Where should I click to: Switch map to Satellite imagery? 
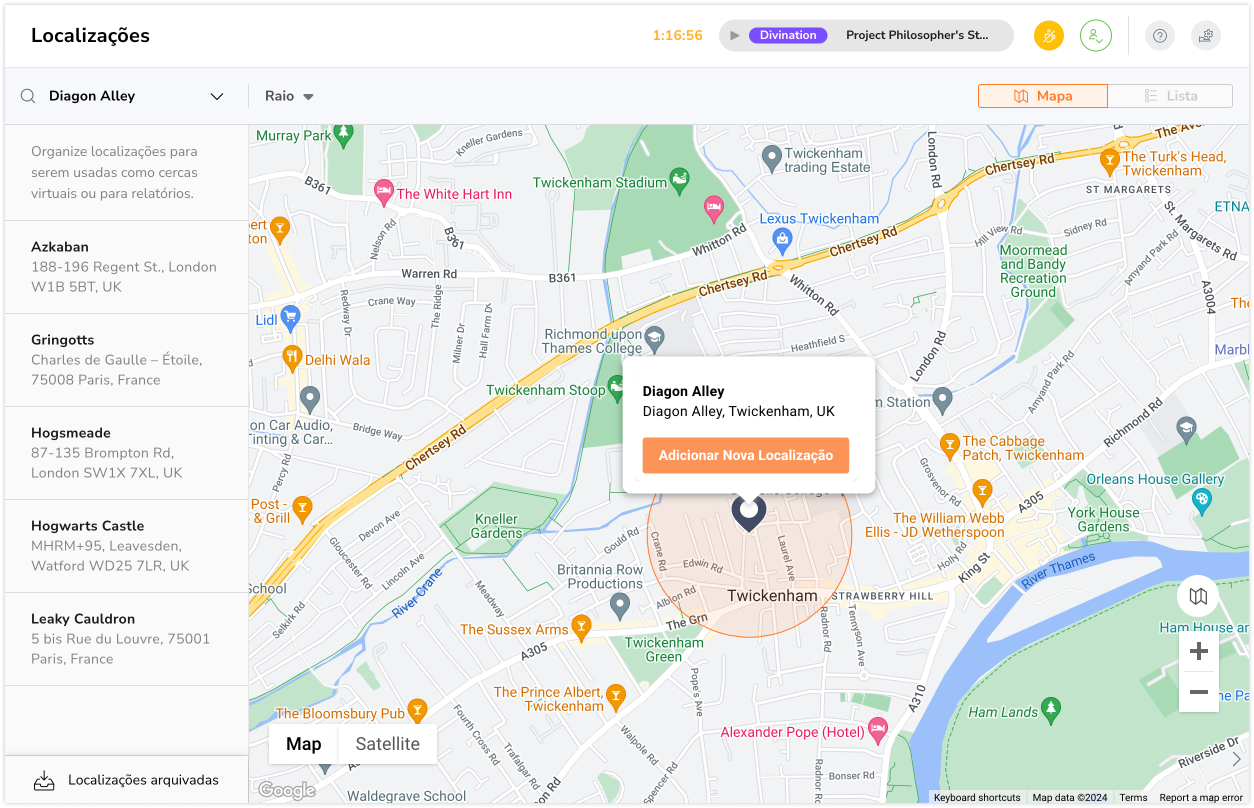pos(387,744)
